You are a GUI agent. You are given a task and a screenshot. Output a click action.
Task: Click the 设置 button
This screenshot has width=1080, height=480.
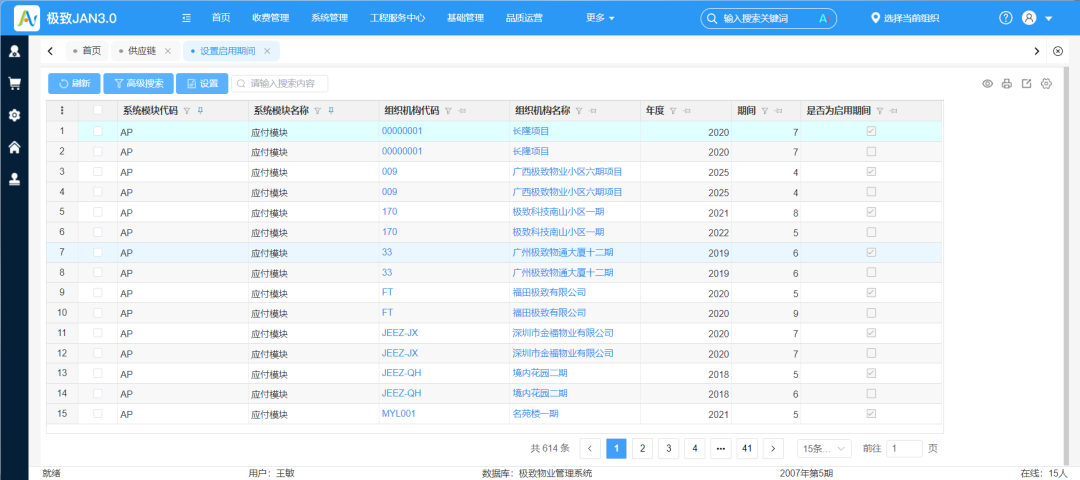tap(202, 84)
